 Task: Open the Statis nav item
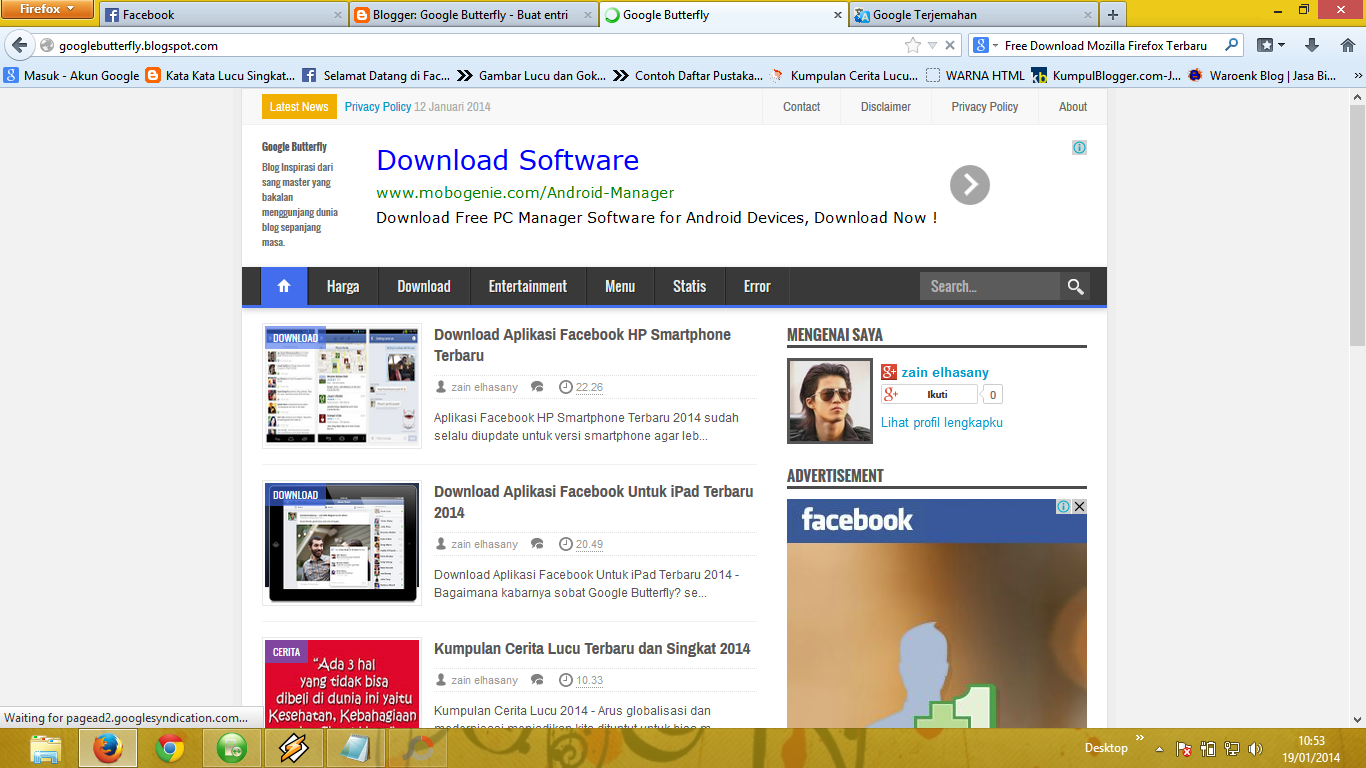click(690, 286)
